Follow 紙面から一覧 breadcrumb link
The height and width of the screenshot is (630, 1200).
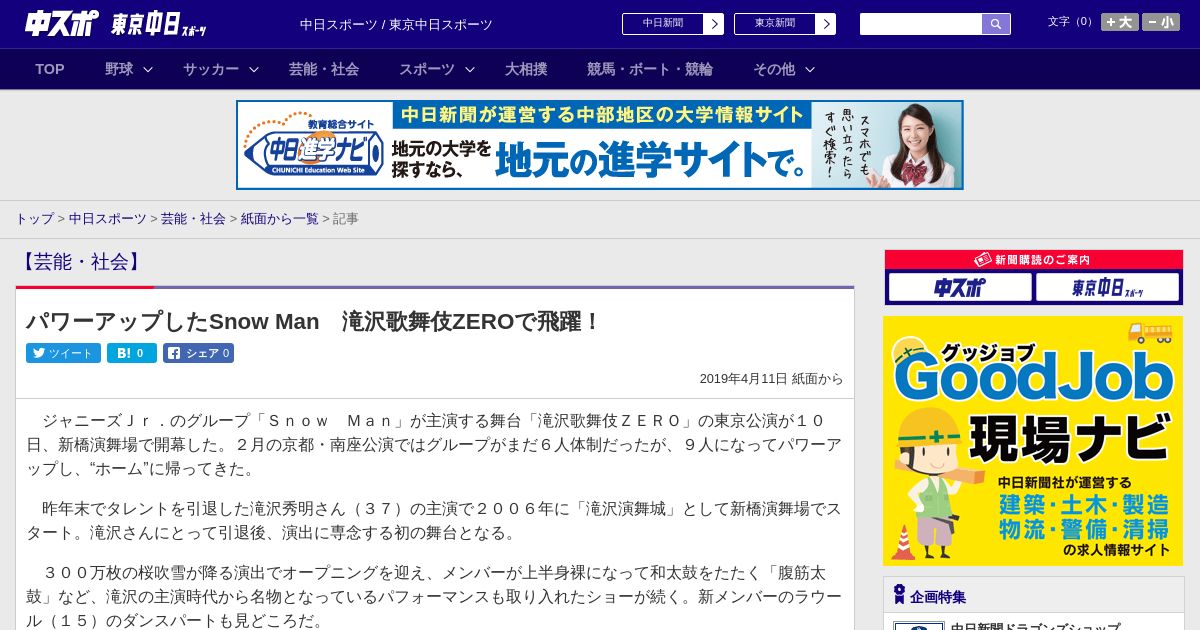pos(280,218)
